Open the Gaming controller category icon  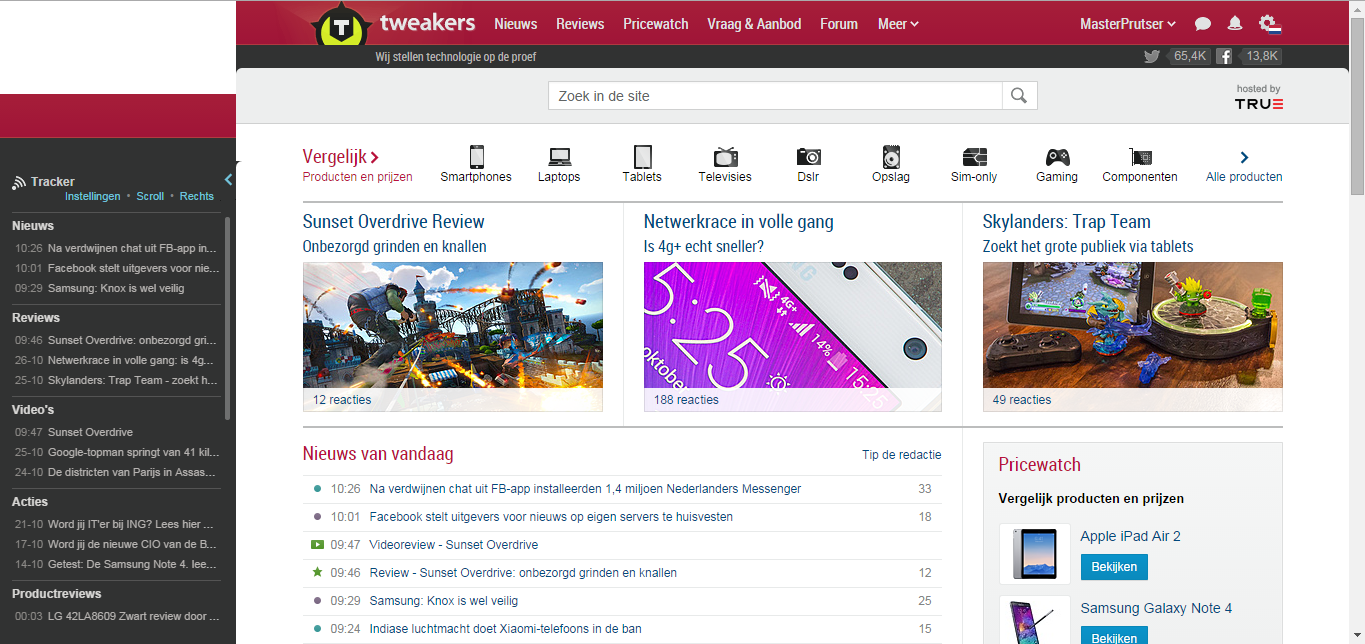tap(1057, 157)
